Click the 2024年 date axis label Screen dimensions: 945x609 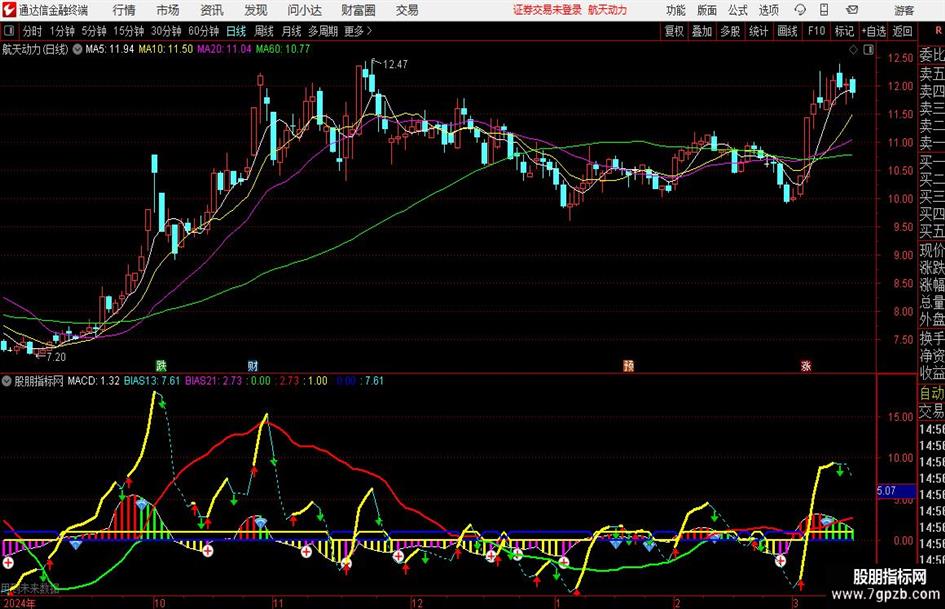19,603
